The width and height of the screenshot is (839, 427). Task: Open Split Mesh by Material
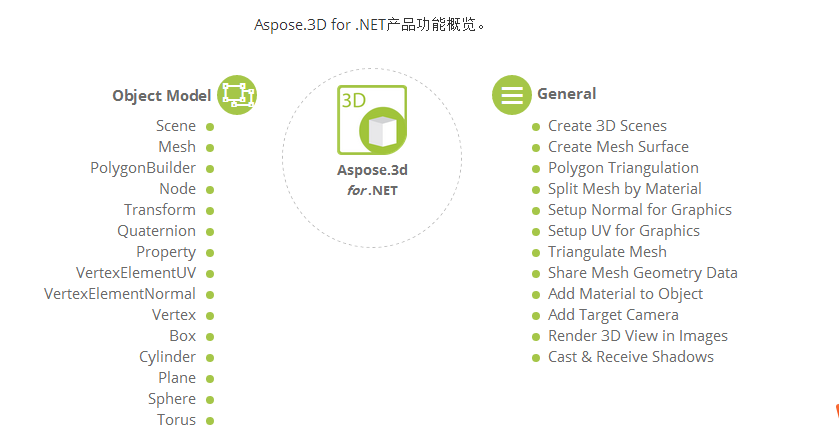coord(624,189)
